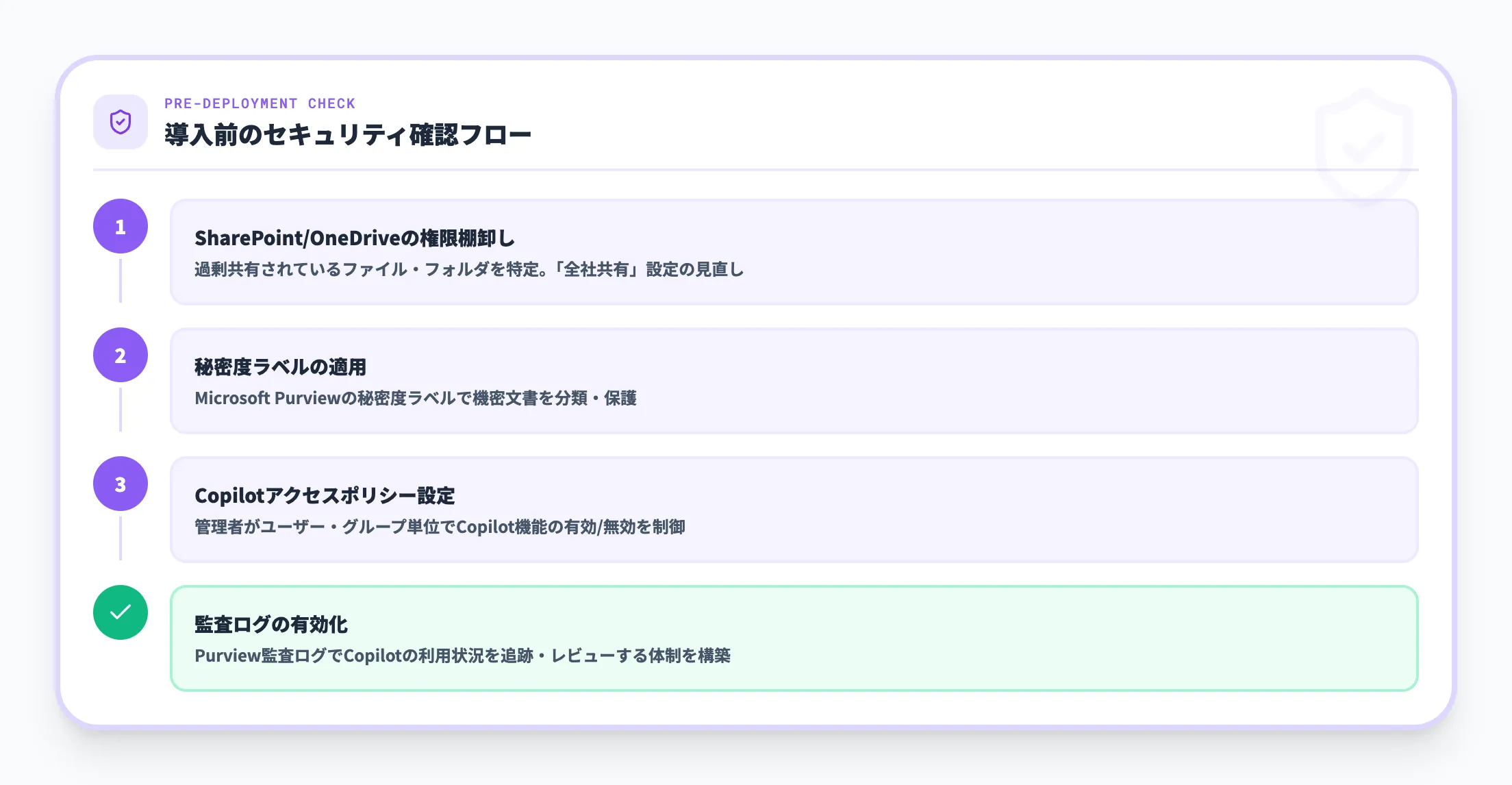Image resolution: width=1512 pixels, height=785 pixels.
Task: Click the 導入前のセキュリティ確認フロー heading
Action: click(x=347, y=135)
